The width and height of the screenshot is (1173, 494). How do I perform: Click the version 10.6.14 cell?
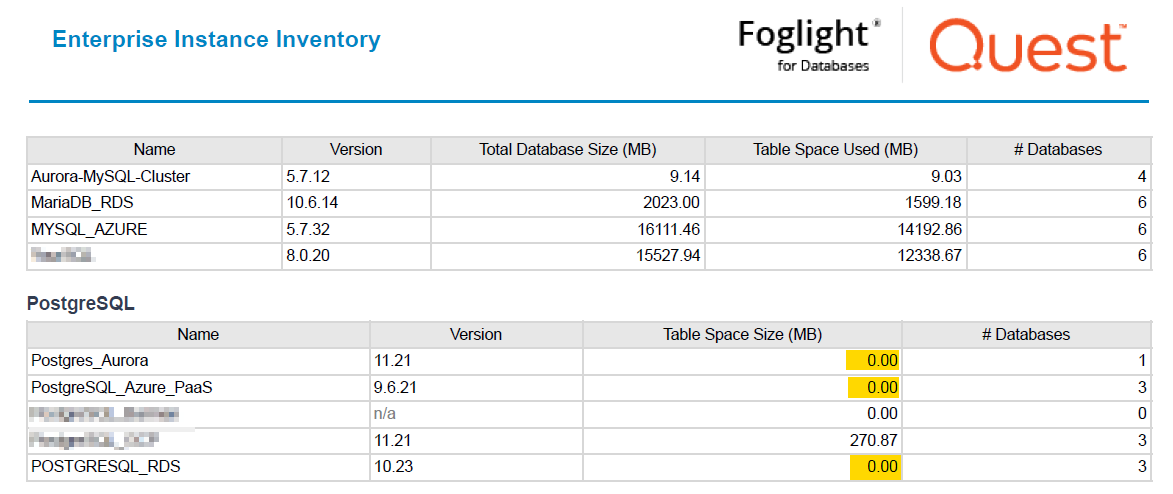pos(356,203)
